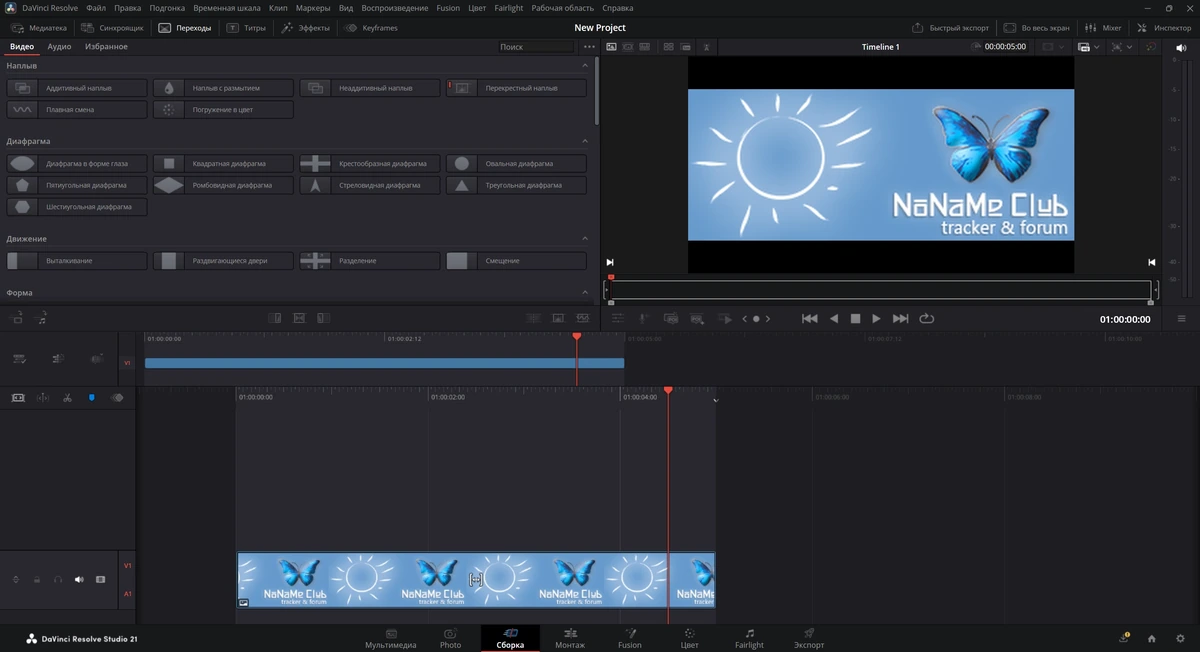Open the Правка menu
The height and width of the screenshot is (652, 1200).
pyautogui.click(x=128, y=8)
